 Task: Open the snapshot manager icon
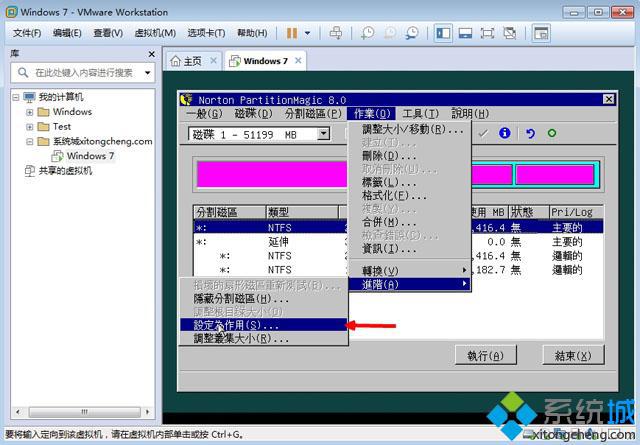[412, 33]
